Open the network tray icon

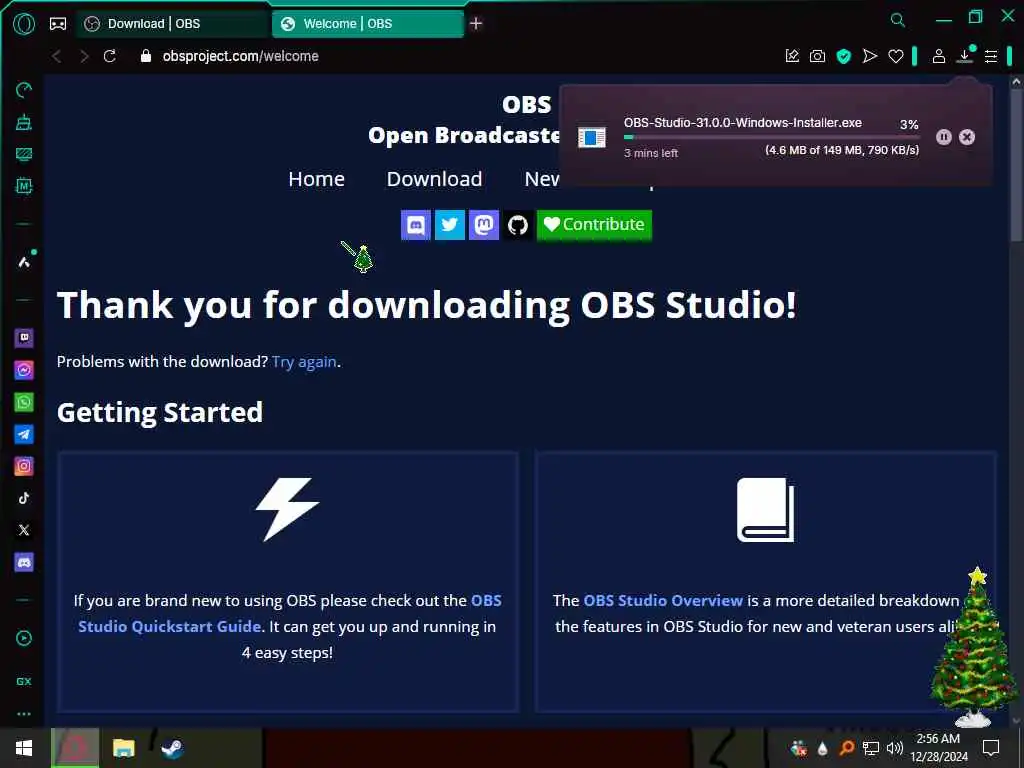pos(871,748)
